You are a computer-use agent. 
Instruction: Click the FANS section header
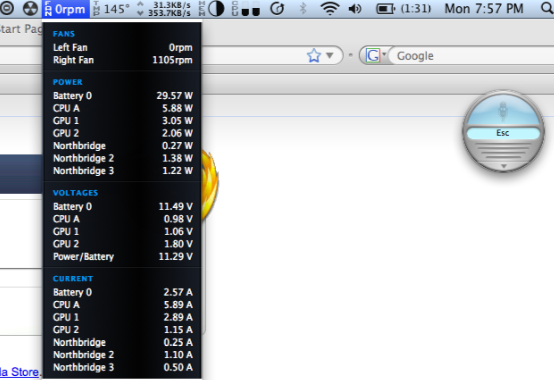[x=64, y=34]
